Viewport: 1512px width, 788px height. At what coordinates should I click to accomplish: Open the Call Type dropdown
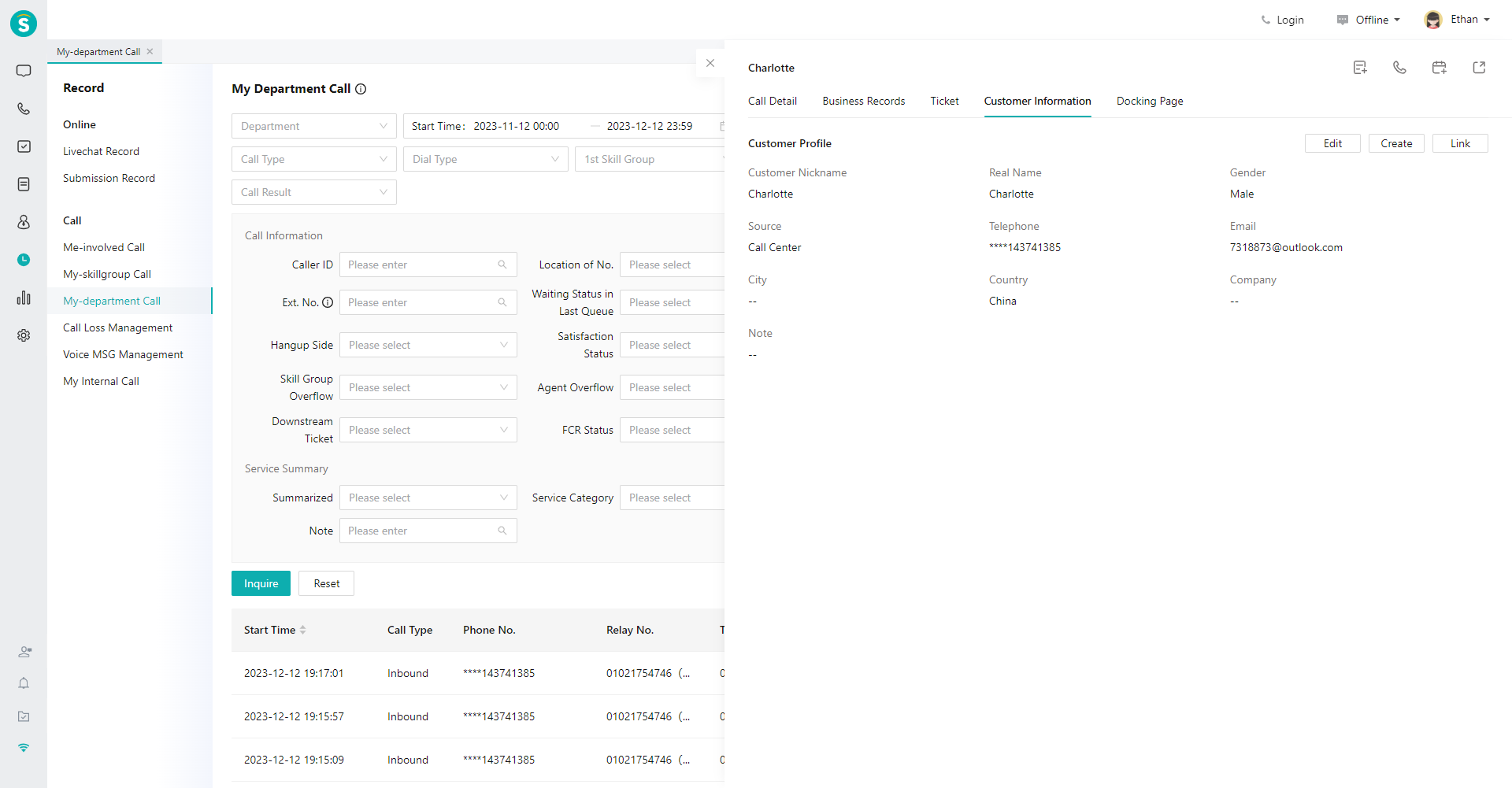(x=314, y=159)
